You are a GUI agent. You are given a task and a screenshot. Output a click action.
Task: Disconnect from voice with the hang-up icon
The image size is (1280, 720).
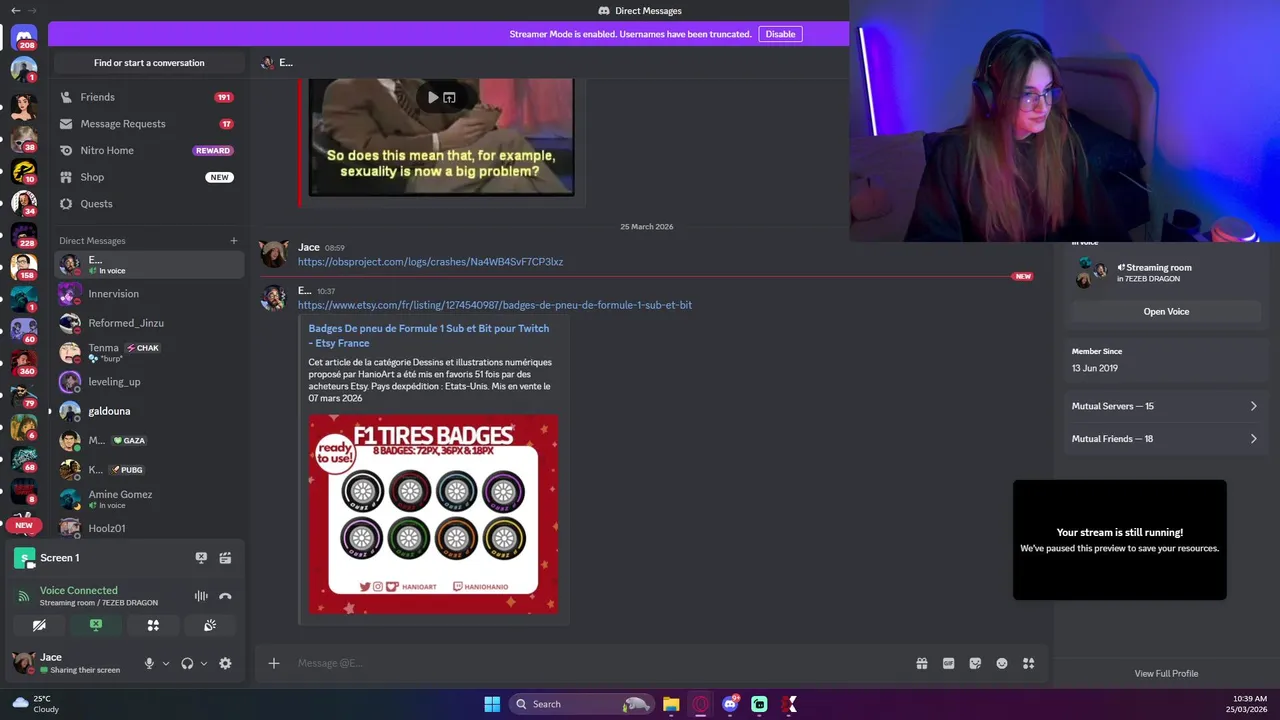225,596
